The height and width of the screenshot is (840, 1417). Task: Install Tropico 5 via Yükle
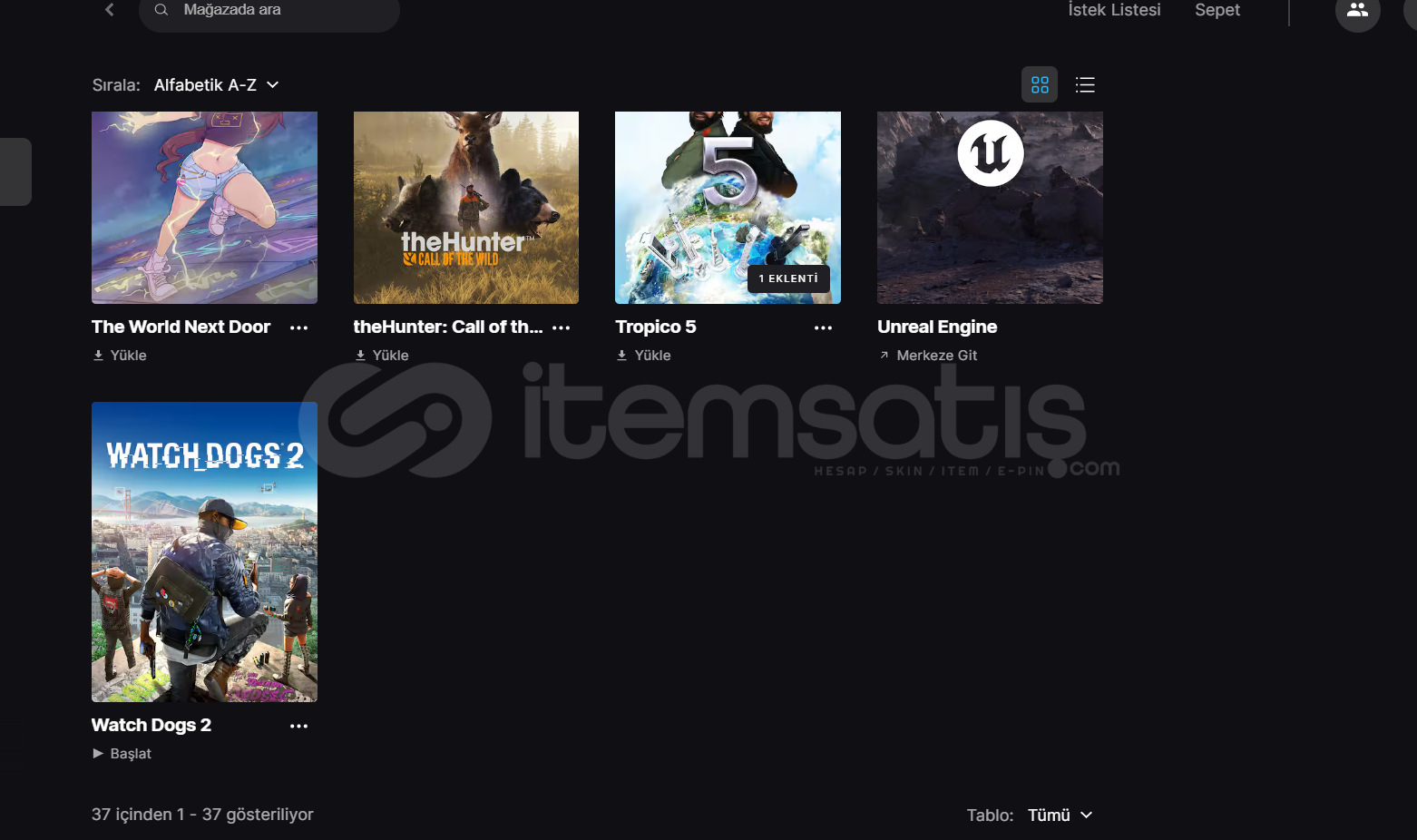tap(644, 356)
